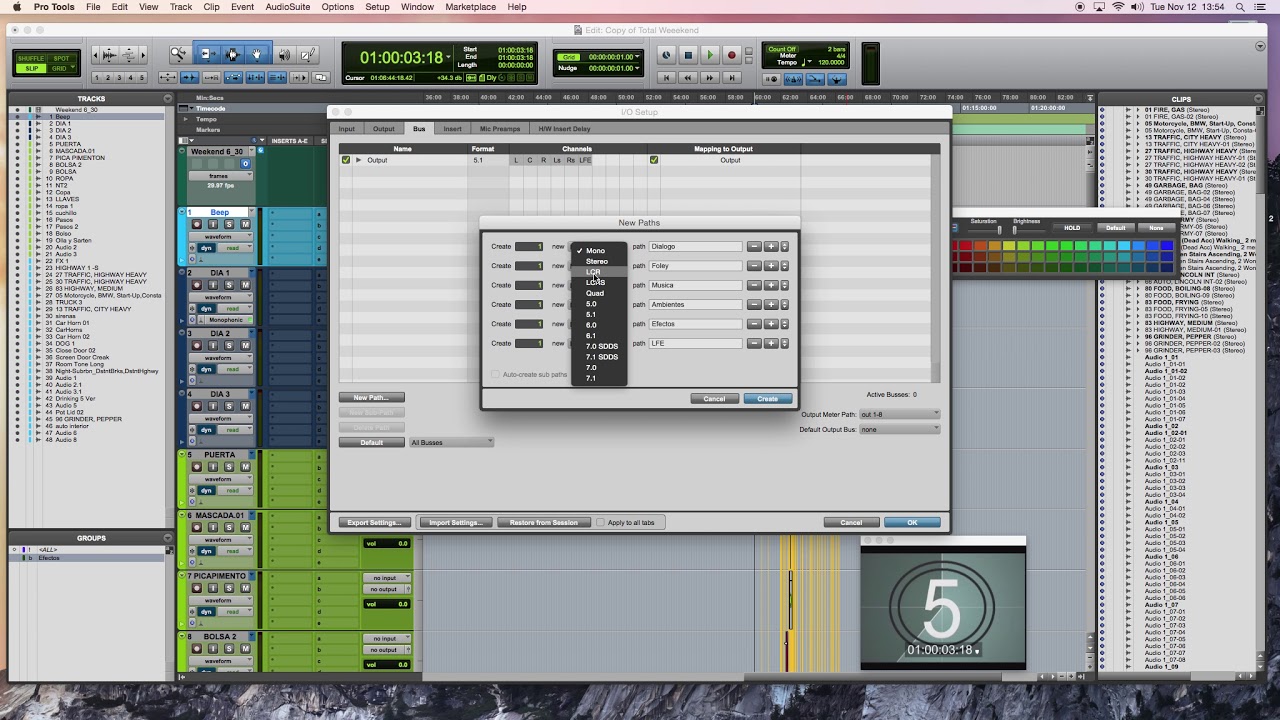Click the transport Play button
1280x720 pixels.
click(x=710, y=56)
